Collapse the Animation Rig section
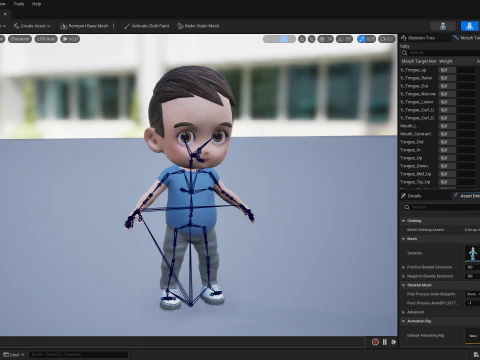This screenshot has height=360, width=480. pyautogui.click(x=404, y=321)
